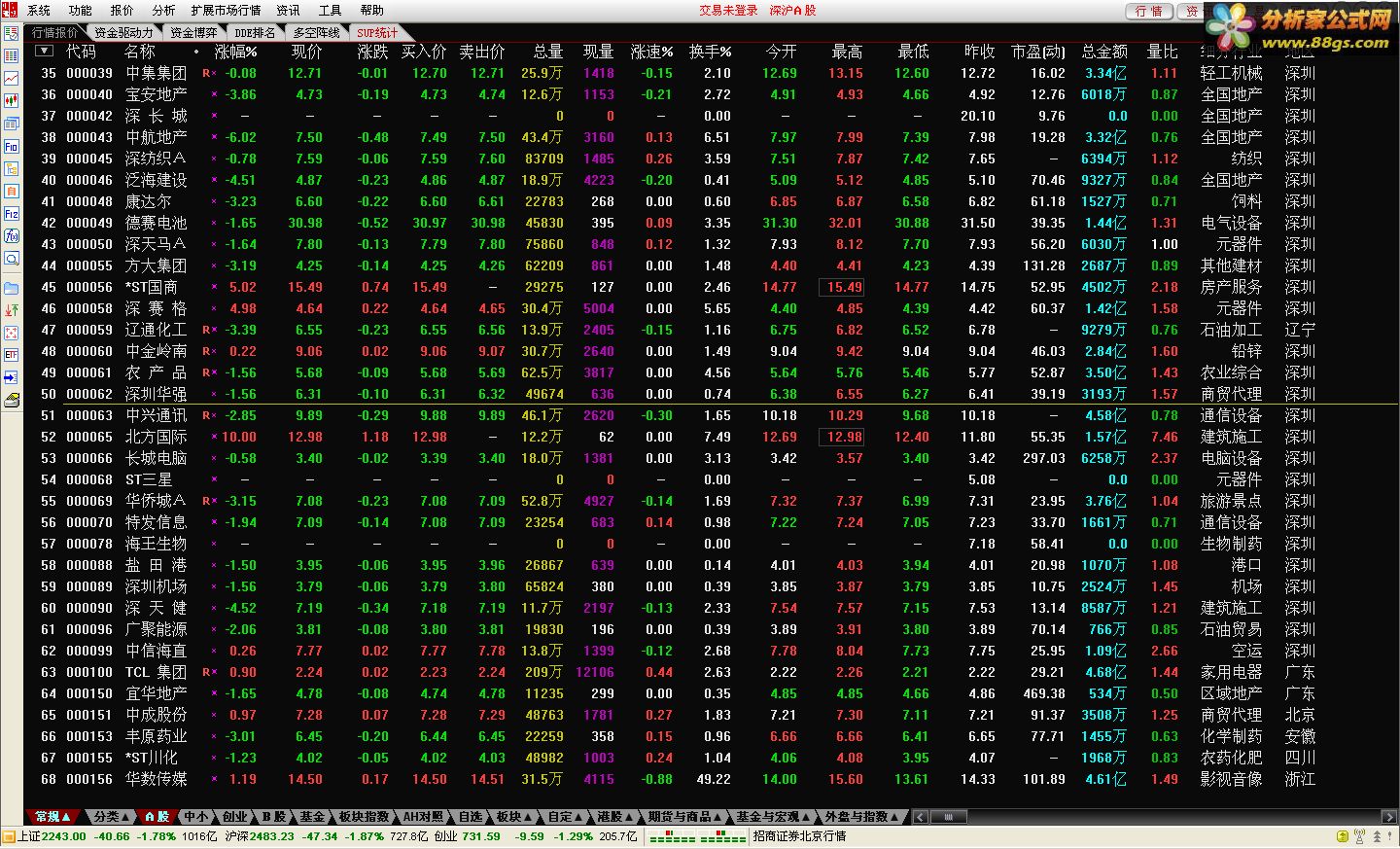Sort by the 换手% column header
The width and height of the screenshot is (1400, 849).
[x=710, y=52]
